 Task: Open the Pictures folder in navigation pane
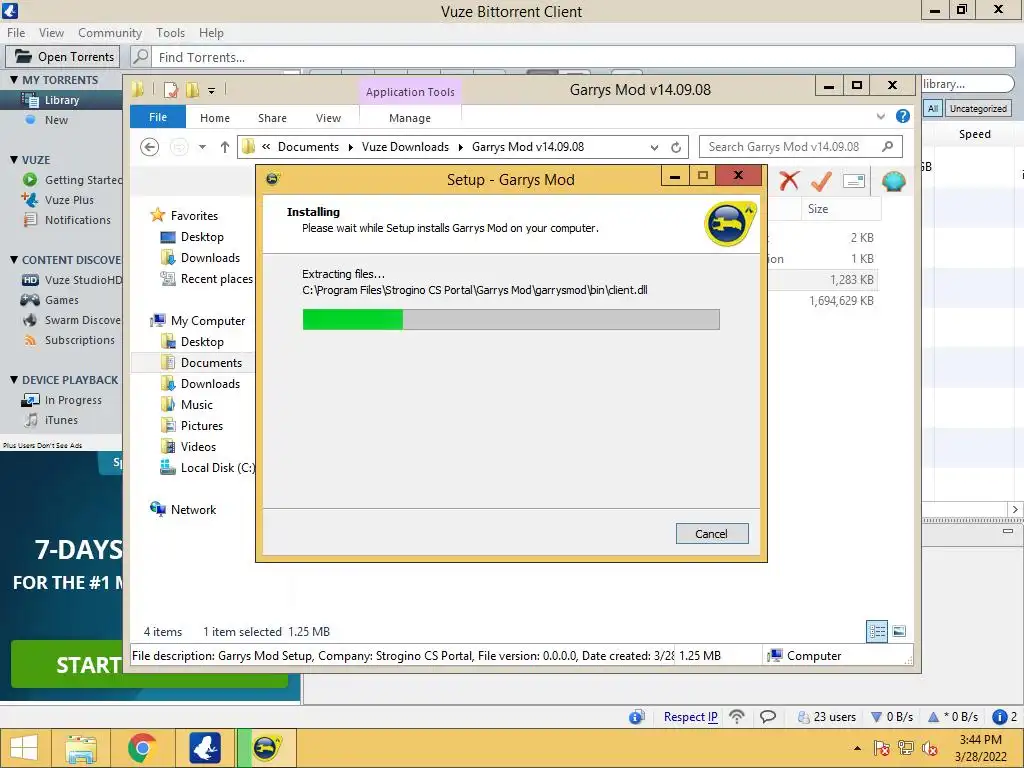coord(202,426)
